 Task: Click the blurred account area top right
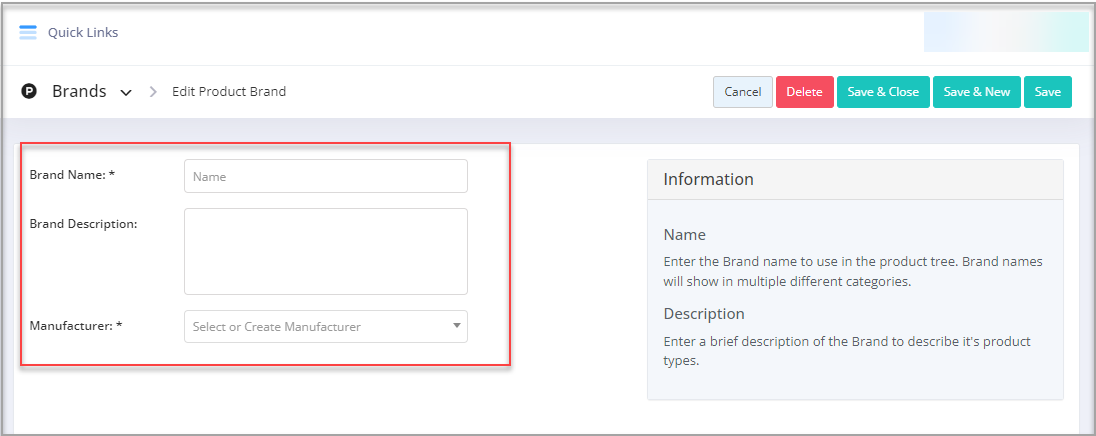point(1007,32)
